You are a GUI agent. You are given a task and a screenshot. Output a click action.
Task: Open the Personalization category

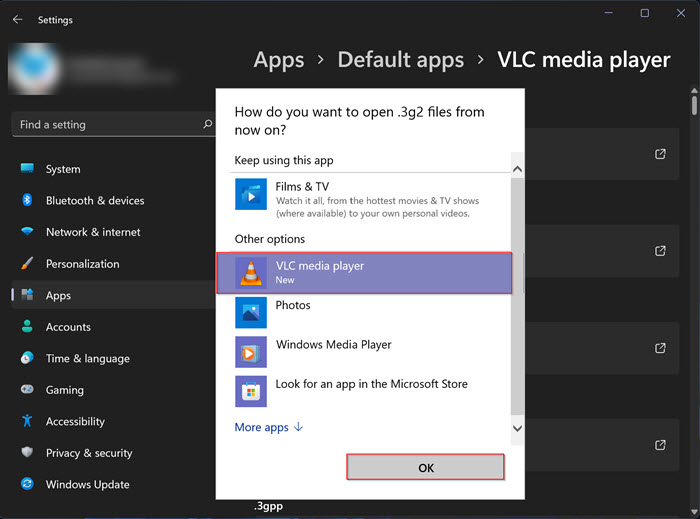click(83, 264)
